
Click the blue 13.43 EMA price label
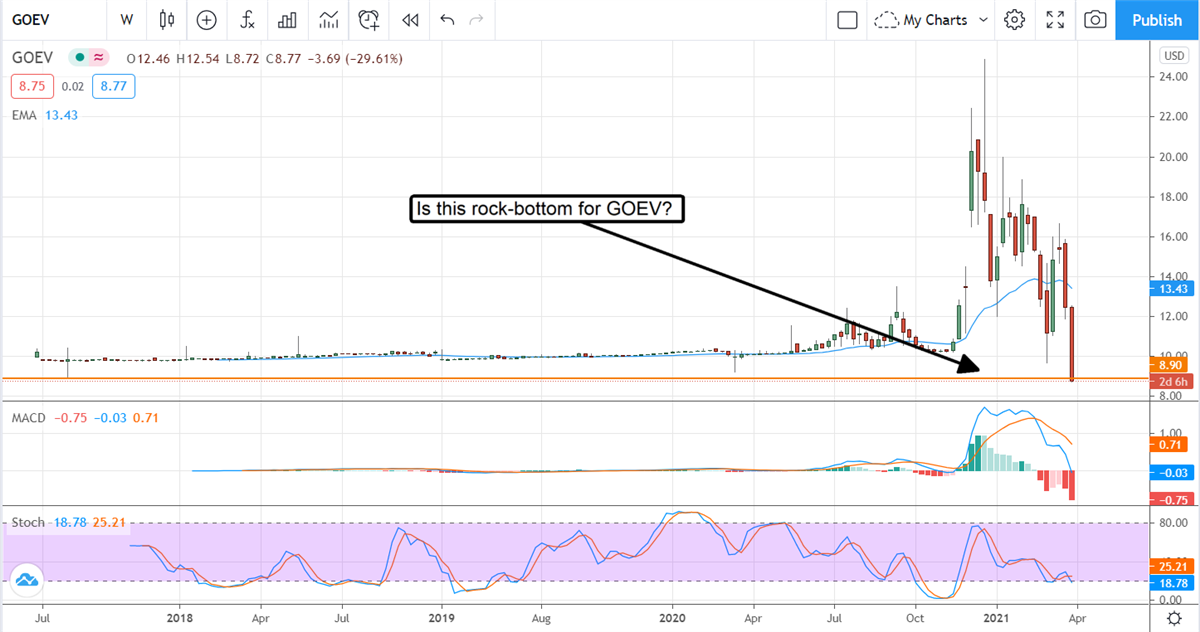point(1170,288)
